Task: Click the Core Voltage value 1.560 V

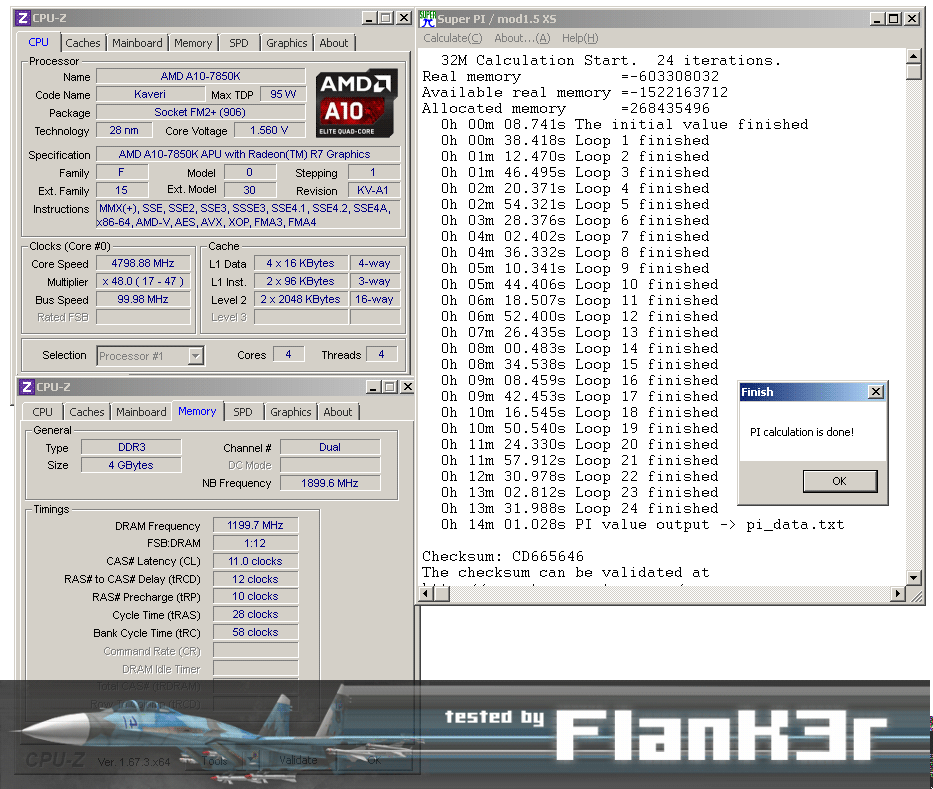Action: (x=269, y=130)
